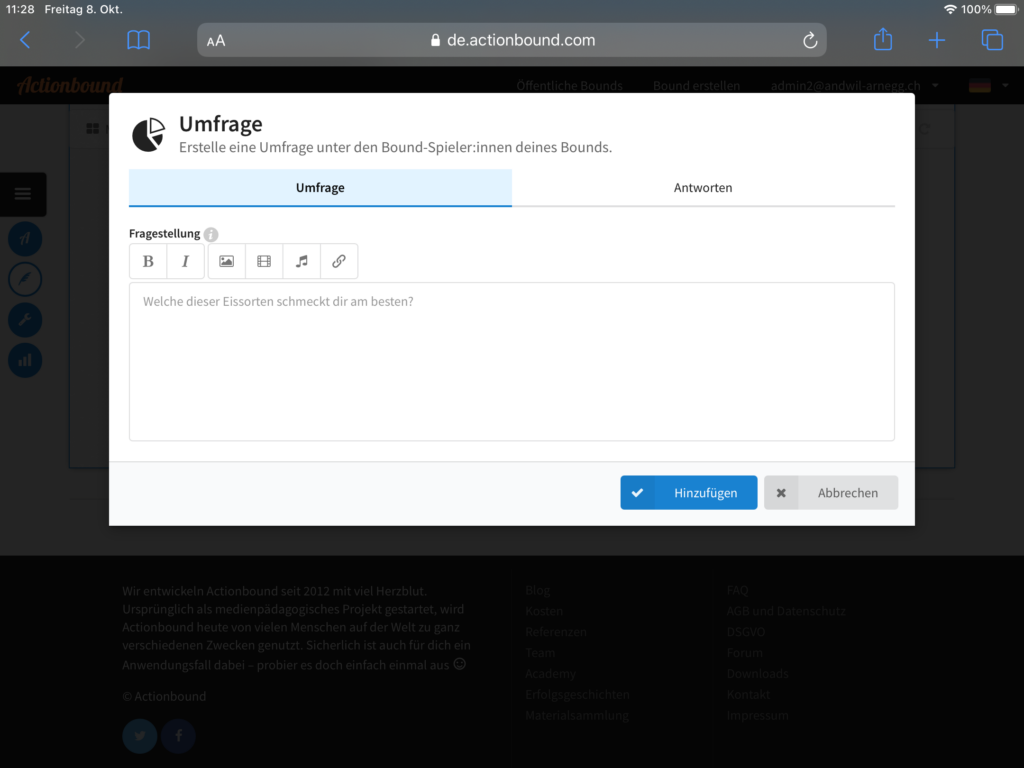Insert audio into the question
Screen dimensions: 1024x768
coord(301,261)
